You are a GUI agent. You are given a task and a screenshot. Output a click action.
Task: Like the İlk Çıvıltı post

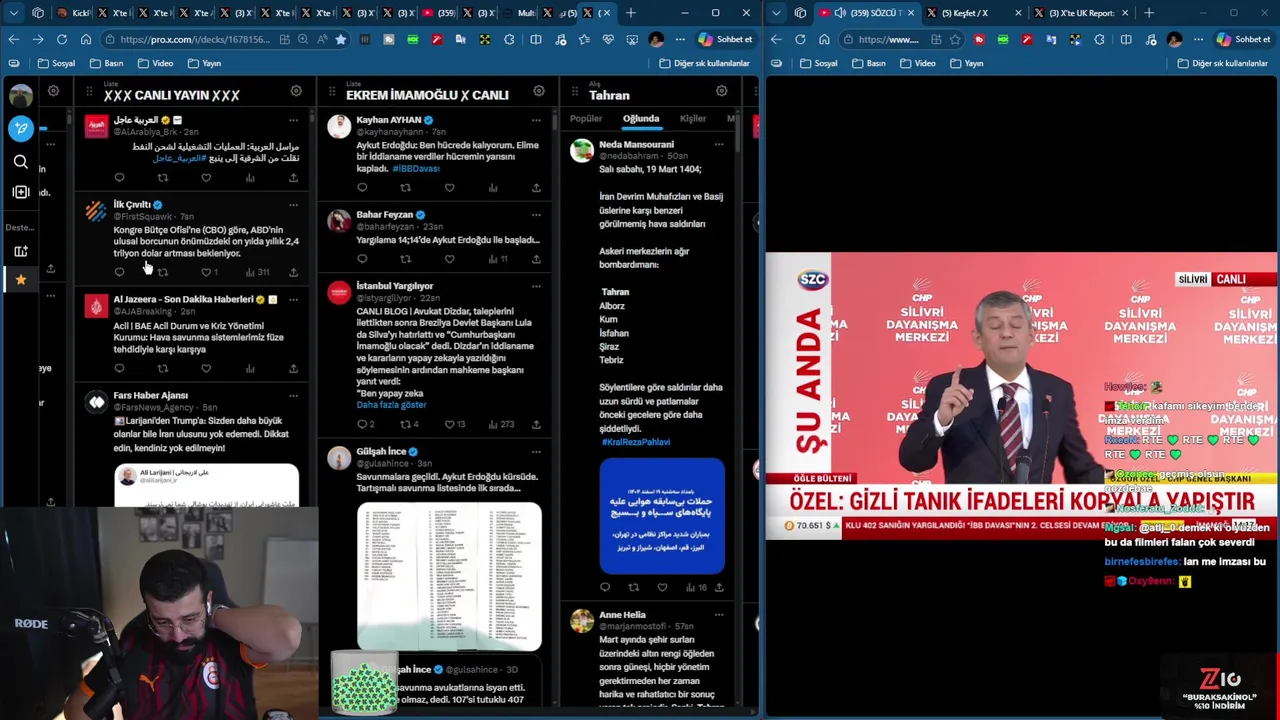206,272
